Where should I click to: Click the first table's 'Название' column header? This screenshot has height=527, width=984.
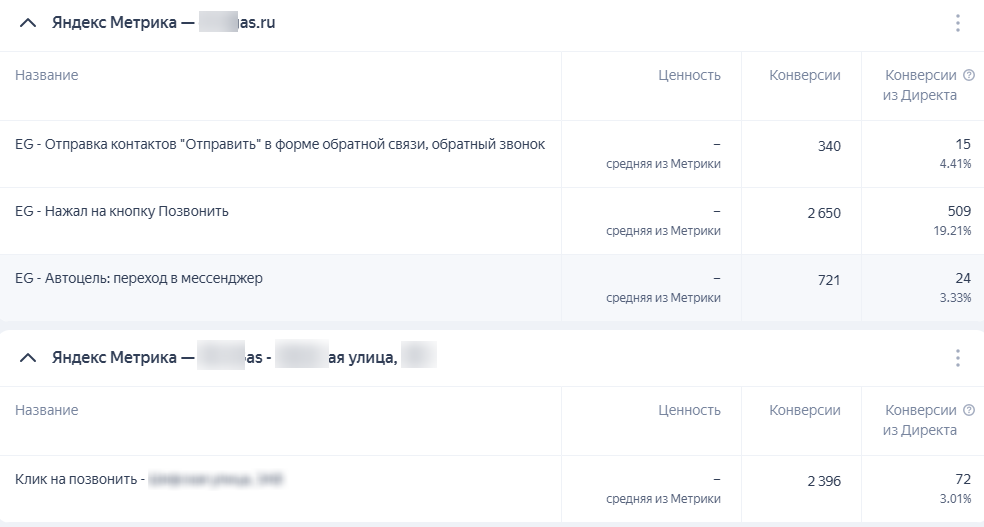46,75
